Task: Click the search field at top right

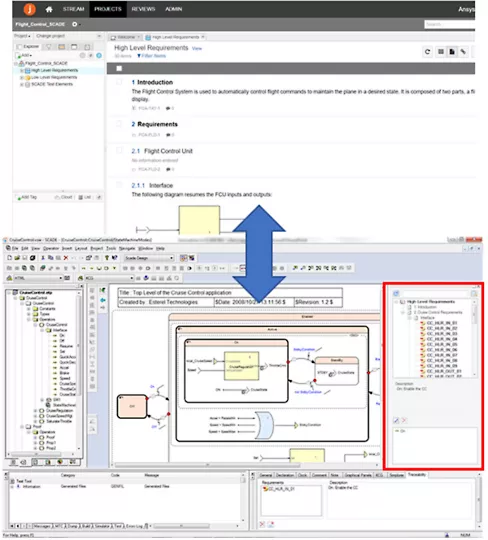Action: (x=449, y=24)
